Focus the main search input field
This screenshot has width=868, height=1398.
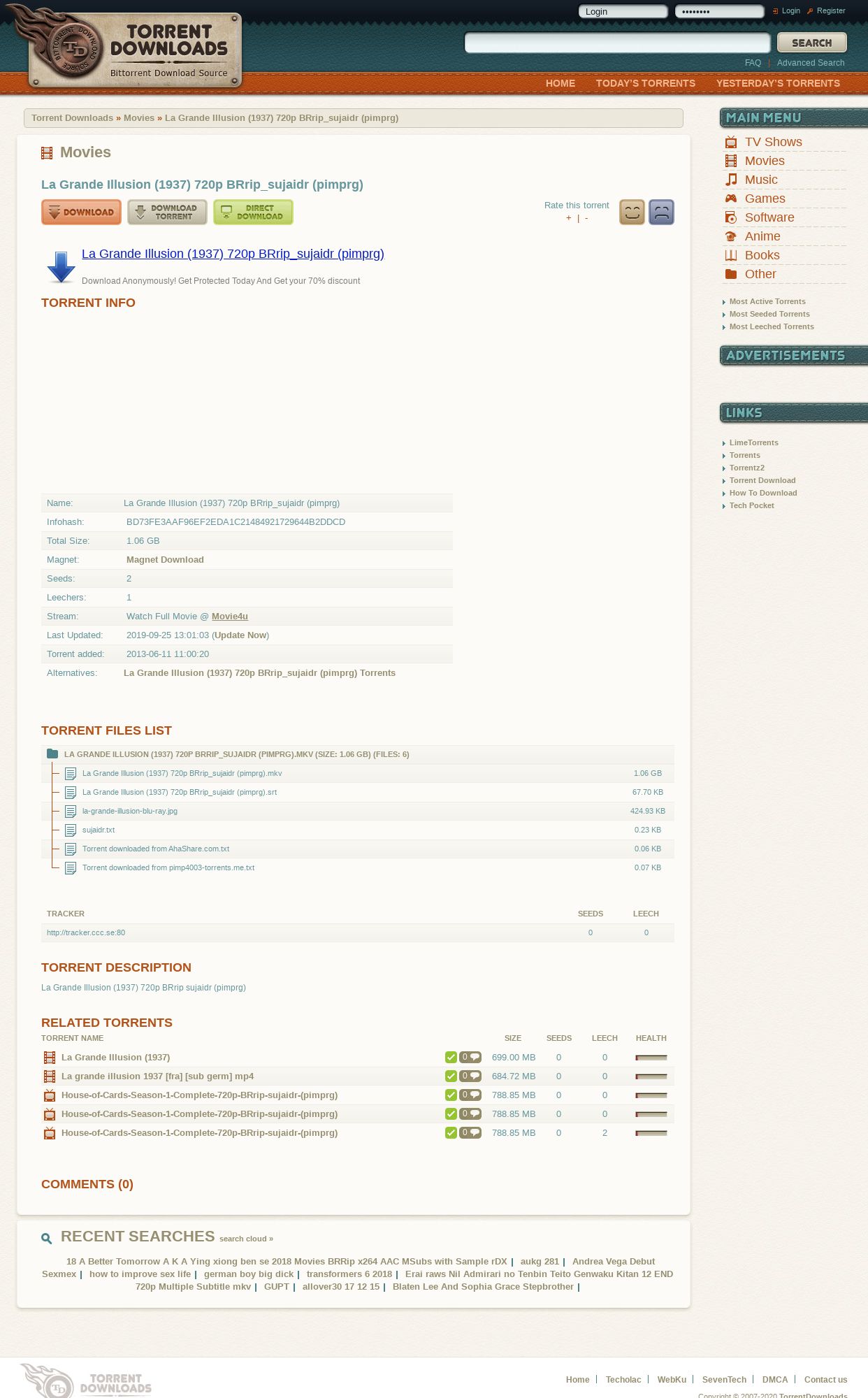[x=617, y=43]
